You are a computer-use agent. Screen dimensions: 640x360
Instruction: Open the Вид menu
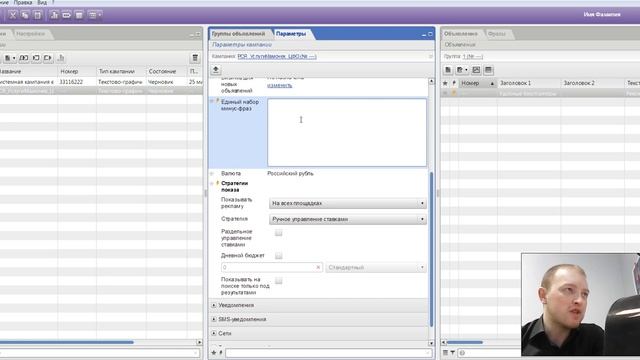click(x=42, y=2)
